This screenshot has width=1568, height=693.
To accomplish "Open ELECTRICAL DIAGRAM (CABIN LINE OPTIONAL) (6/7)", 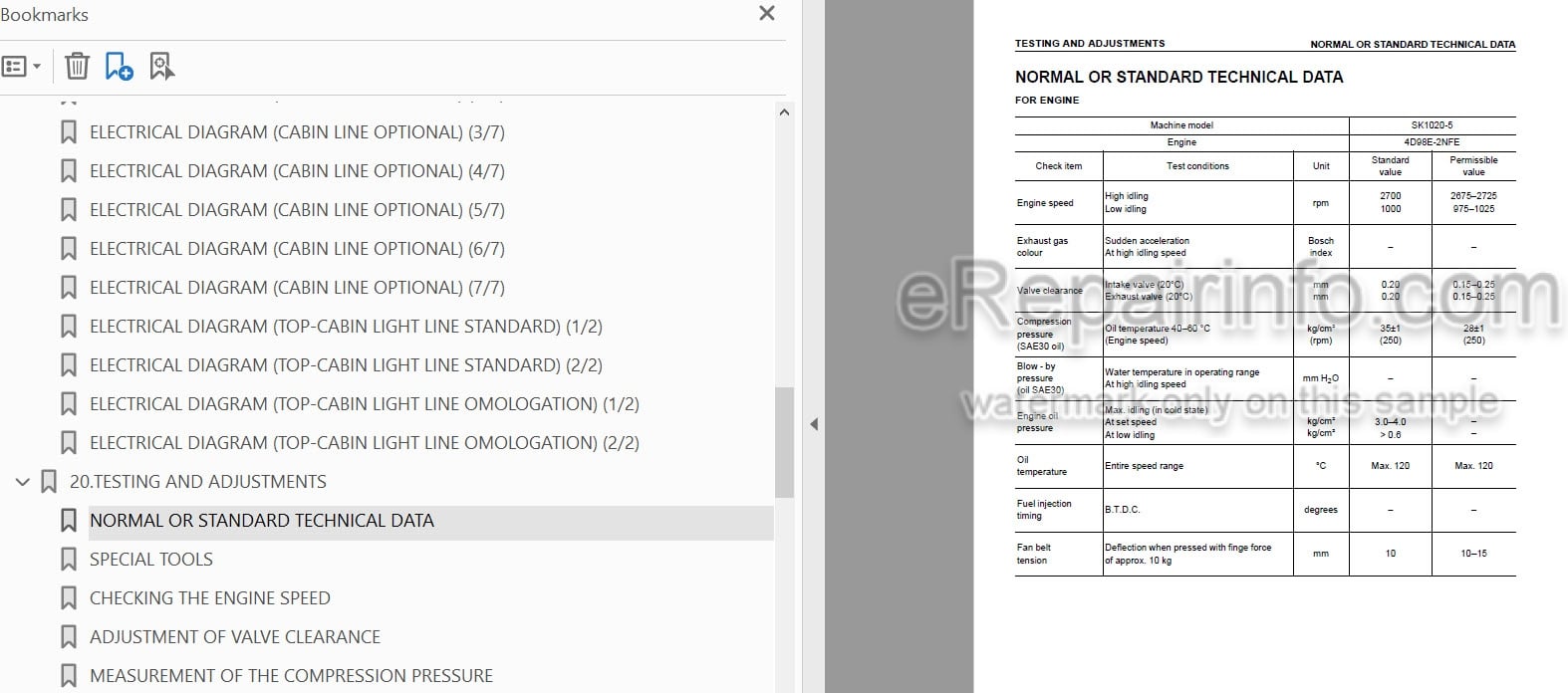I will coord(297,249).
